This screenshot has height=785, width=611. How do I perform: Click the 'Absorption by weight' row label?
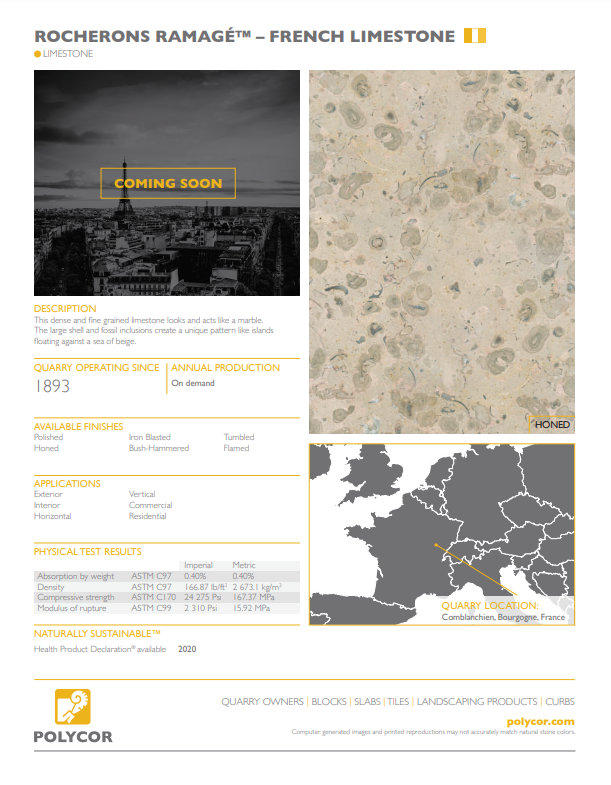tap(76, 576)
